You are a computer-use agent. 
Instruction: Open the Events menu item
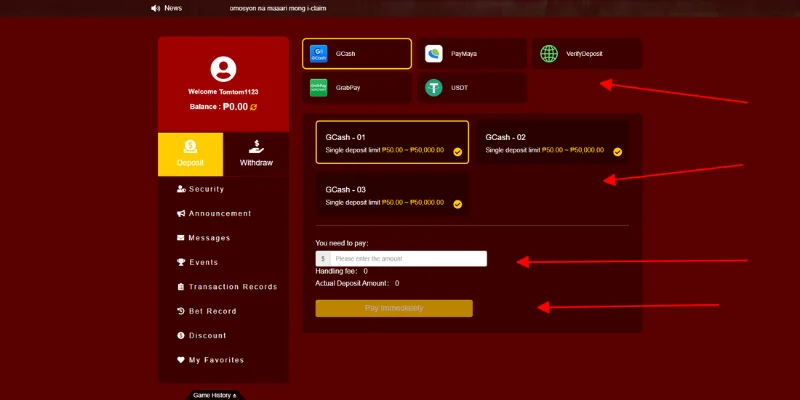tap(223, 262)
